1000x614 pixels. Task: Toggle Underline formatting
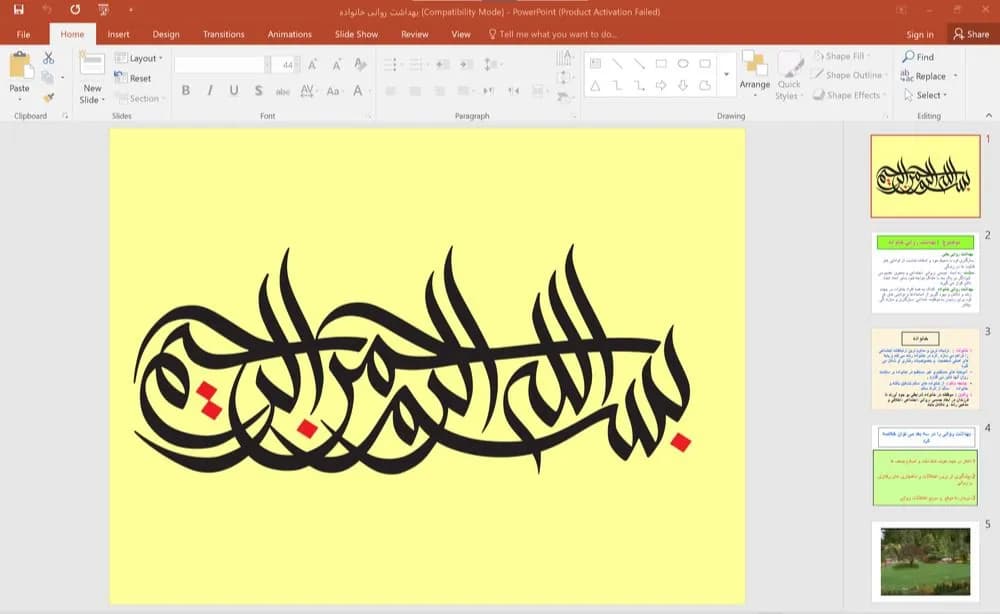(x=234, y=91)
